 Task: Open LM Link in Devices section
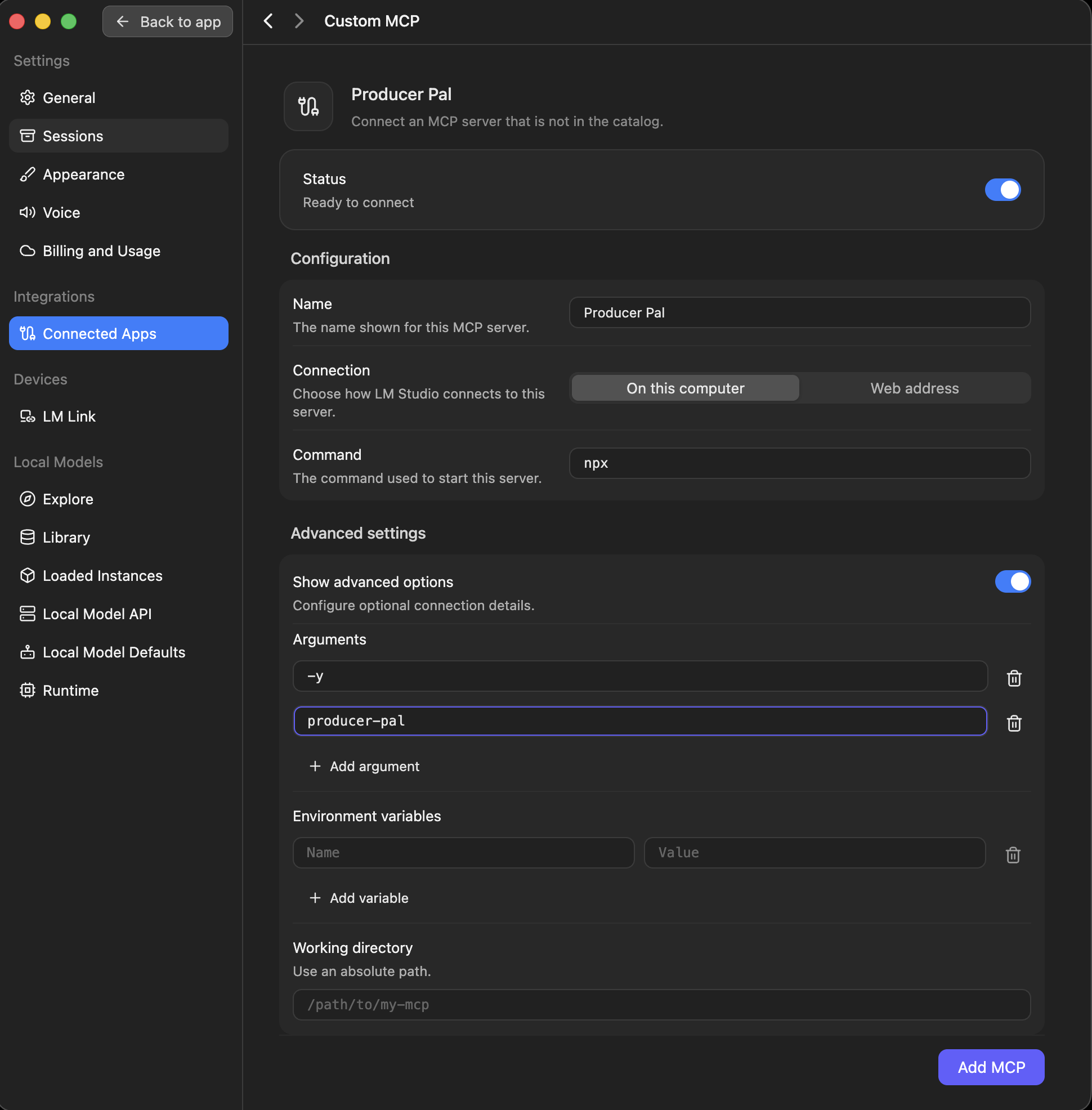tap(119, 417)
